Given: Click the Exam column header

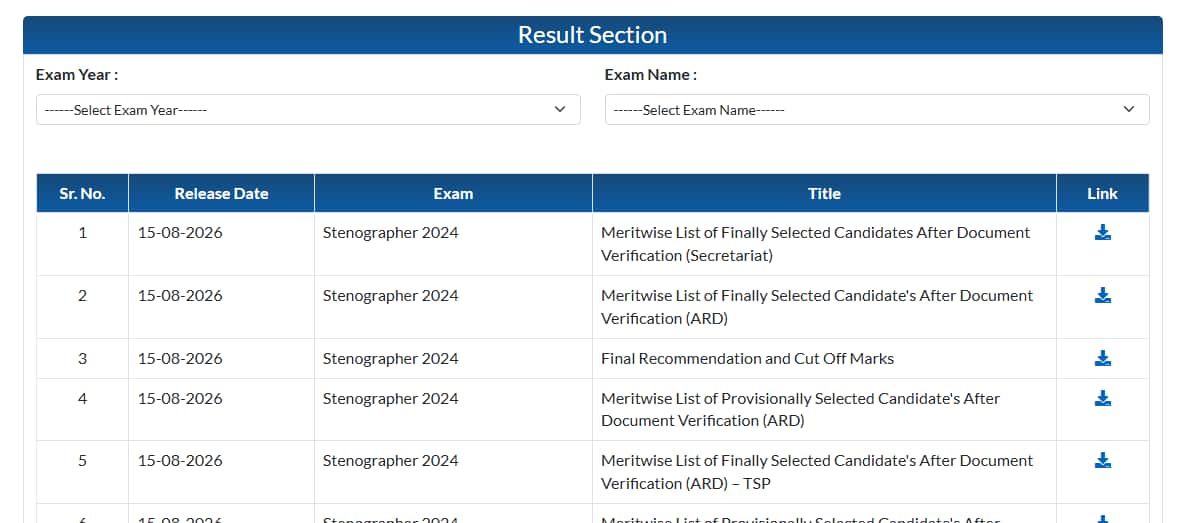Looking at the screenshot, I should pyautogui.click(x=453, y=194).
